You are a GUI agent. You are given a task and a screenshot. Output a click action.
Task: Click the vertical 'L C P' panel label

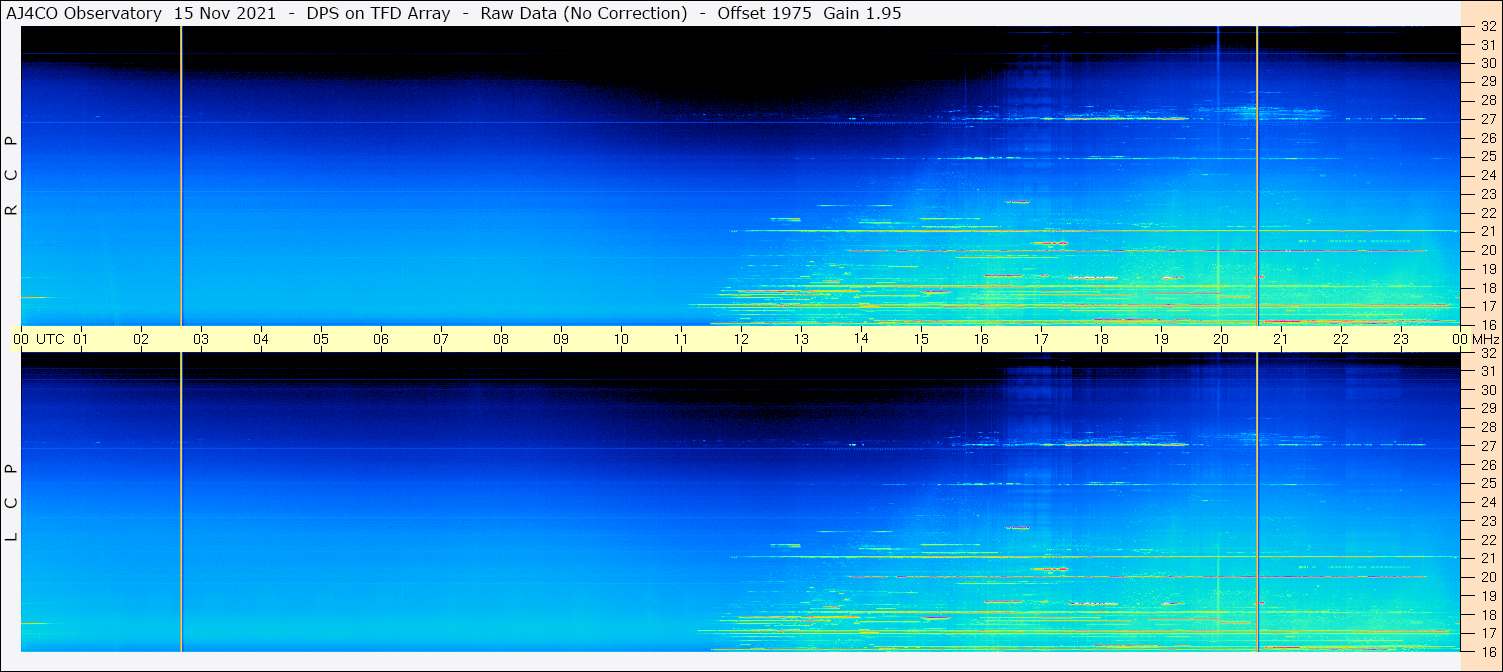12,503
